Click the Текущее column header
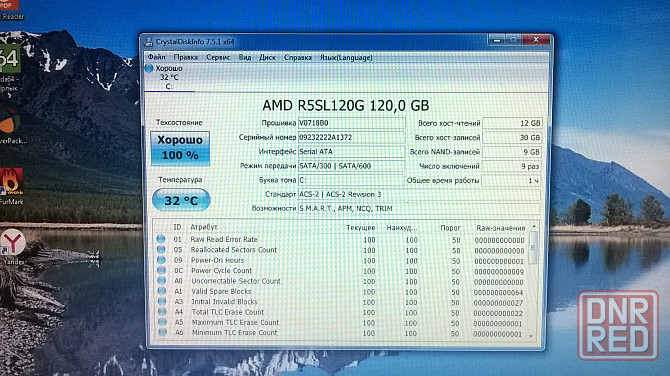 point(361,228)
